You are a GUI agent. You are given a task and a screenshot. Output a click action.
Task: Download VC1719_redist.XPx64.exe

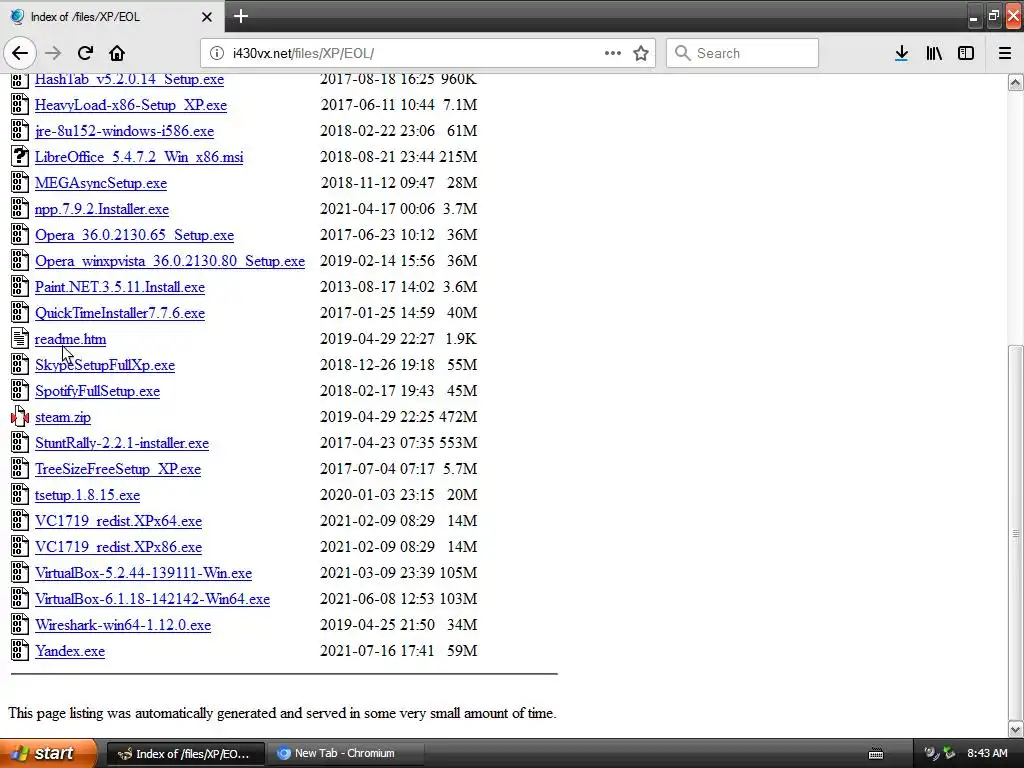click(x=118, y=521)
